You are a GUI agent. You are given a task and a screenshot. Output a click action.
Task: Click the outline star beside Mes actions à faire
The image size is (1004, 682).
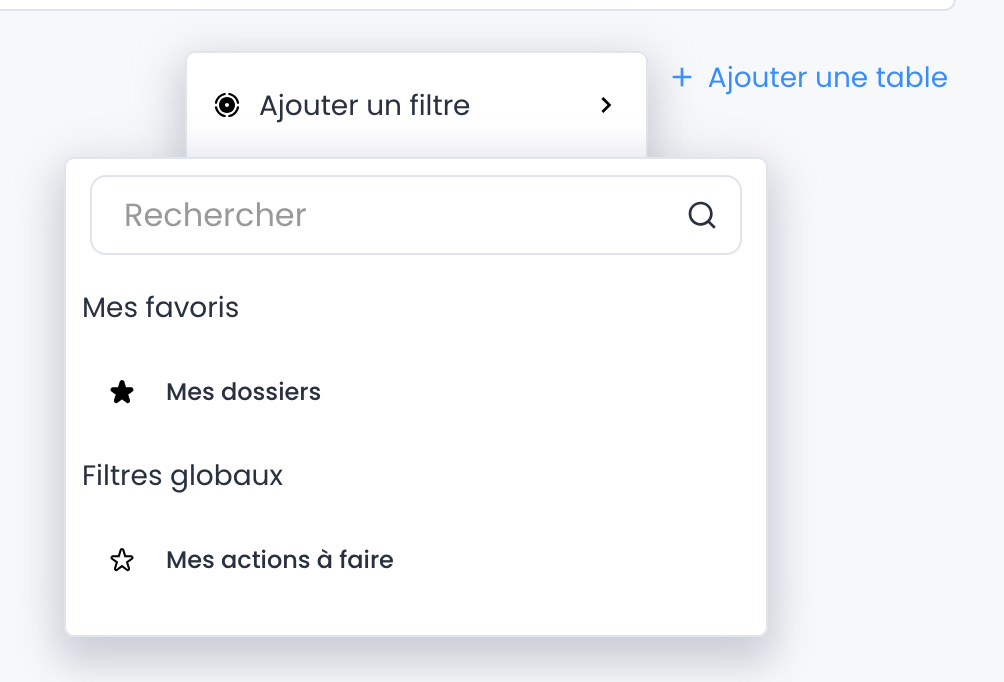(122, 560)
